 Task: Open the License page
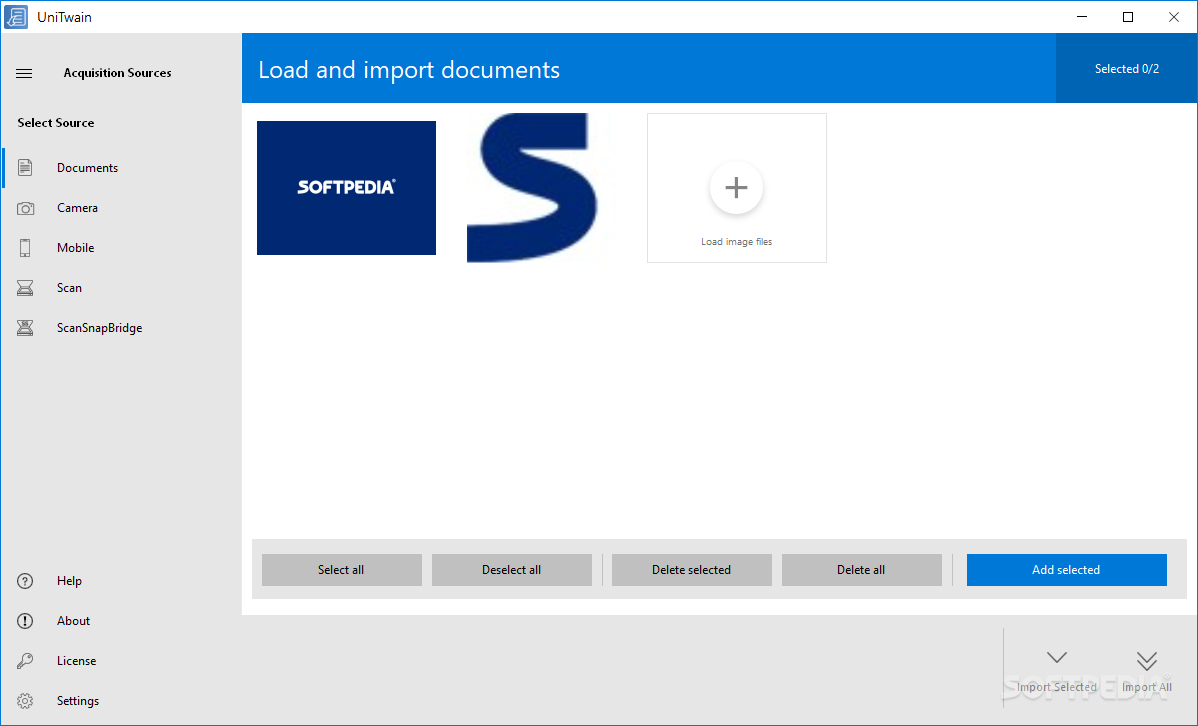(121, 661)
